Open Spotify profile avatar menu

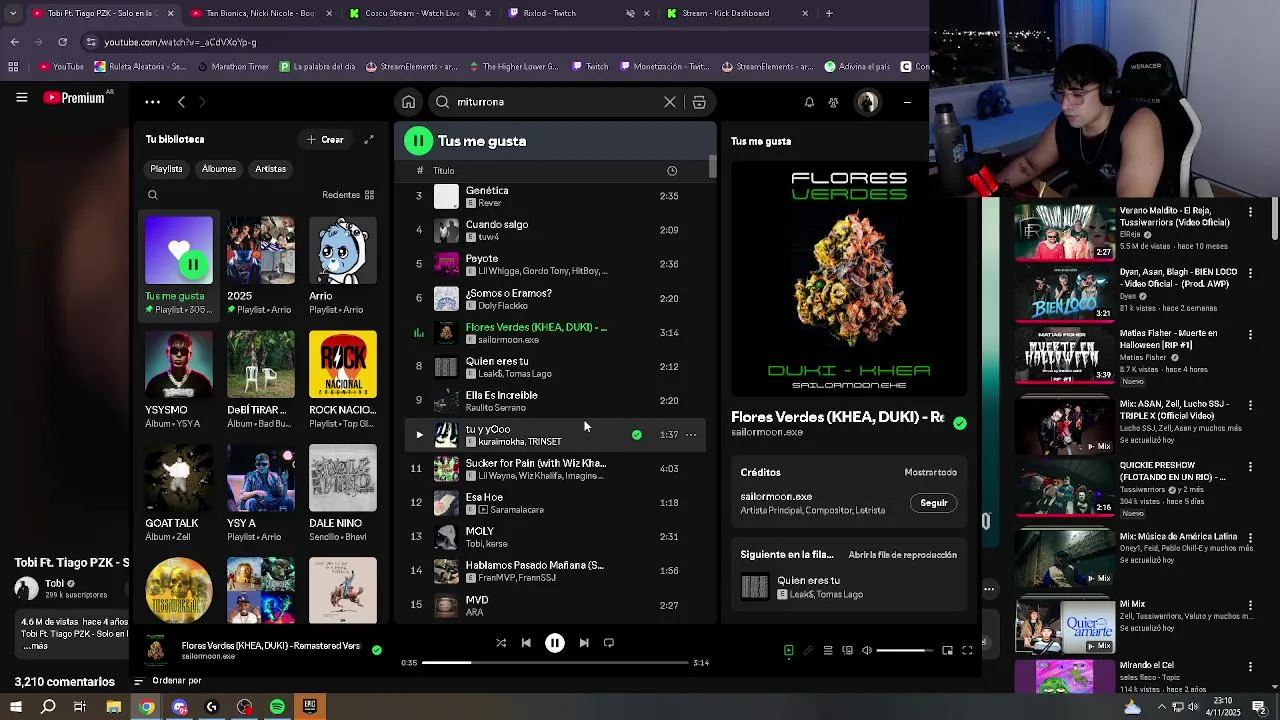tap(868, 102)
